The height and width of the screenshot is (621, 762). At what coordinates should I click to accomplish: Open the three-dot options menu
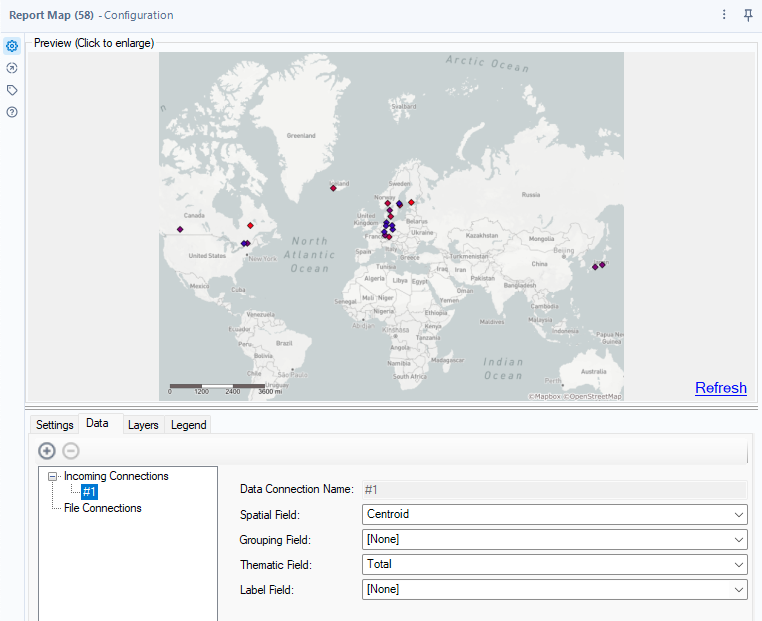[x=724, y=15]
